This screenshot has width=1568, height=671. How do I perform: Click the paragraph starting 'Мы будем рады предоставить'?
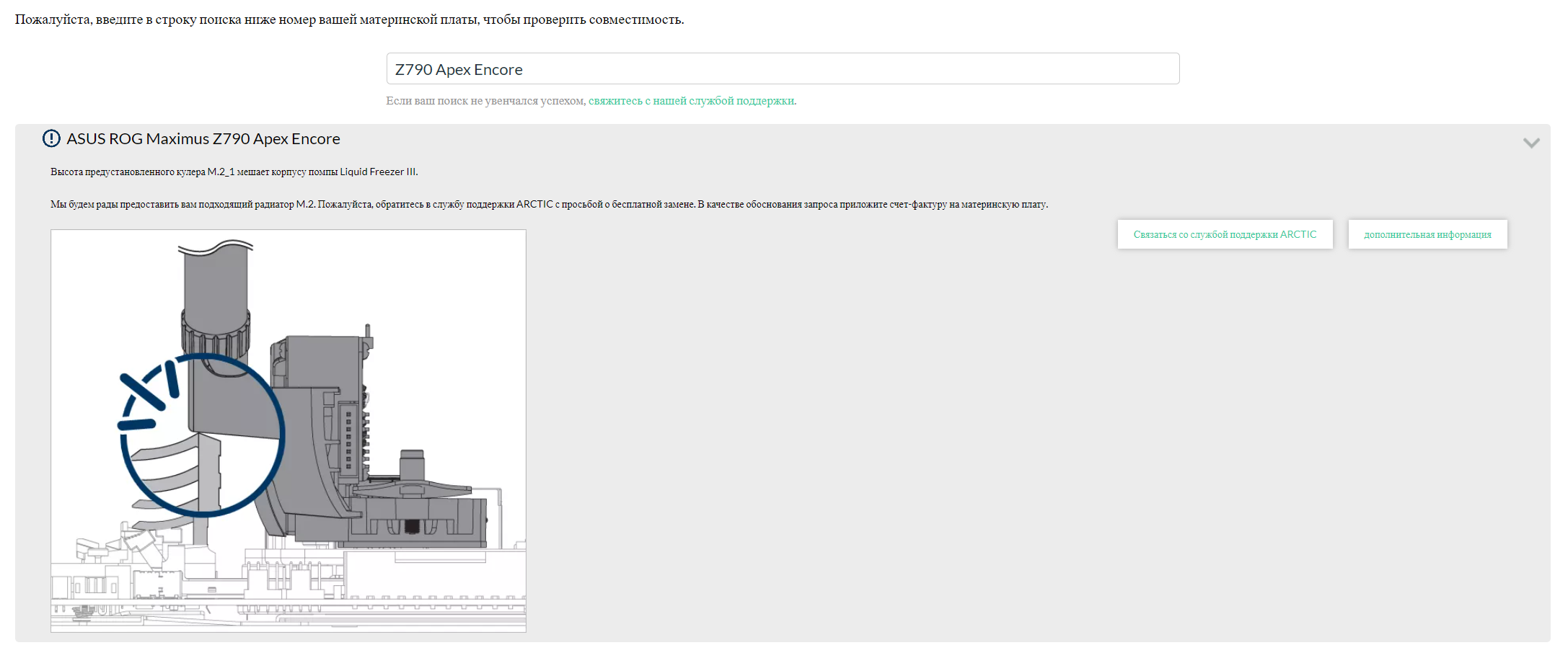[549, 204]
